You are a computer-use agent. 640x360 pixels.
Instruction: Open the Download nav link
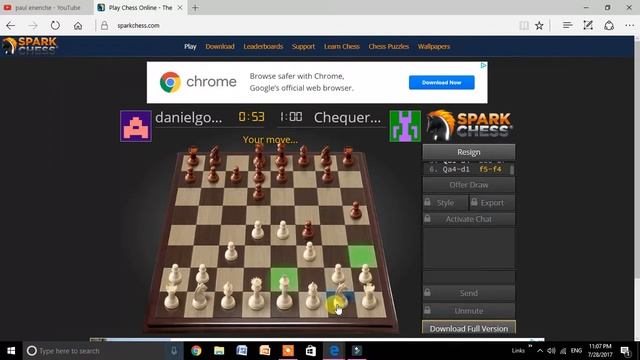click(220, 47)
